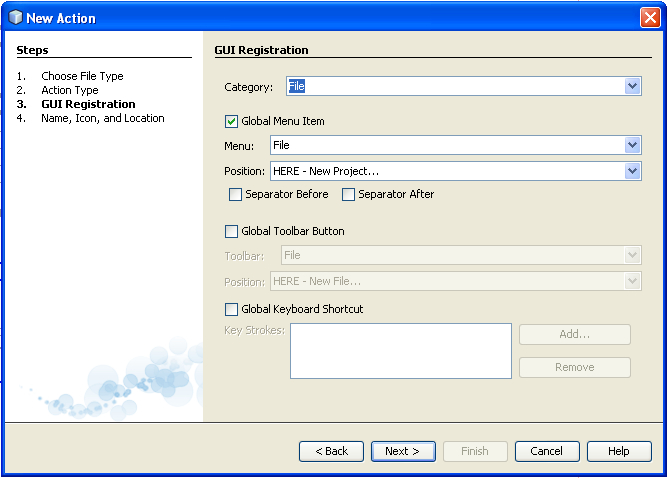The image size is (667, 478).
Task: Proceed with the Next button
Action: (403, 451)
